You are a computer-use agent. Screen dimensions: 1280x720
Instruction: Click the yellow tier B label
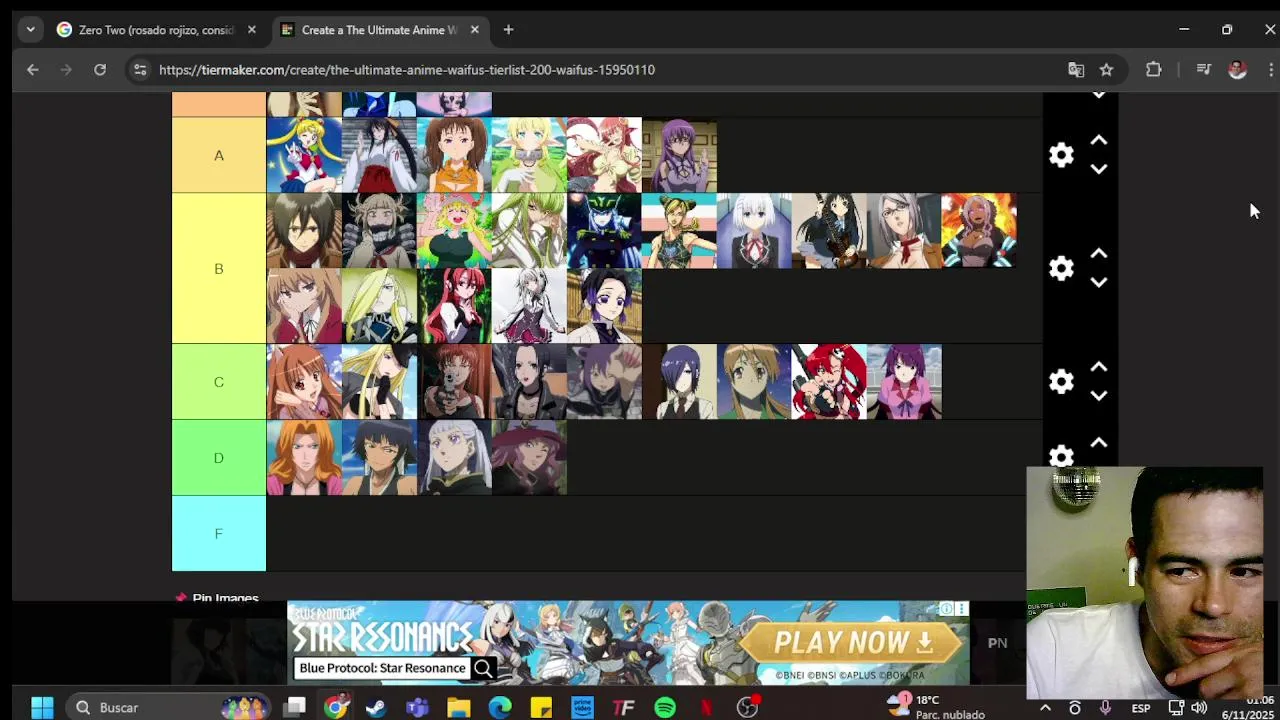click(219, 268)
